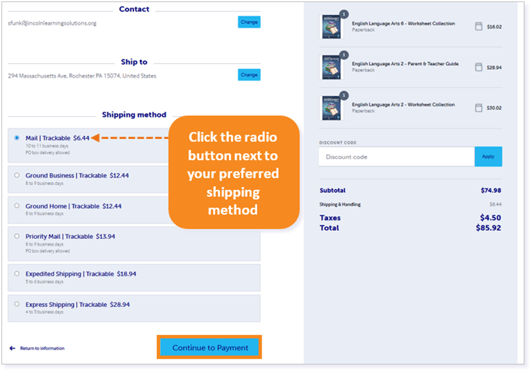This screenshot has width=530, height=370.
Task: Apply the discount code
Action: [x=488, y=156]
